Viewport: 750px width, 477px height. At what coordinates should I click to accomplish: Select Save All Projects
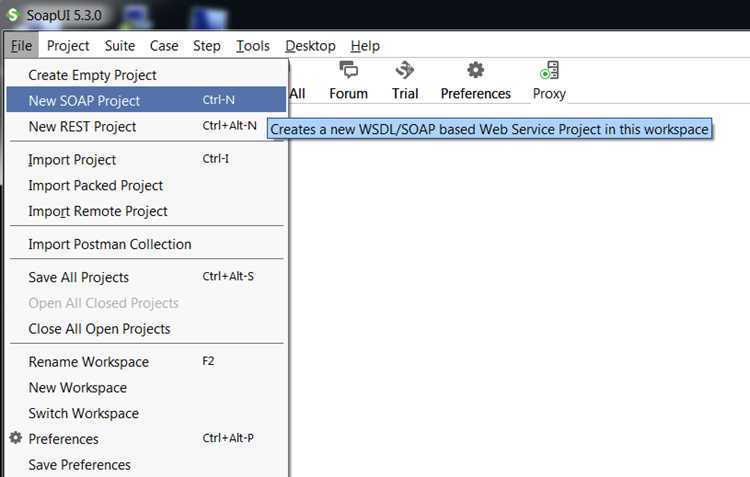point(146,277)
